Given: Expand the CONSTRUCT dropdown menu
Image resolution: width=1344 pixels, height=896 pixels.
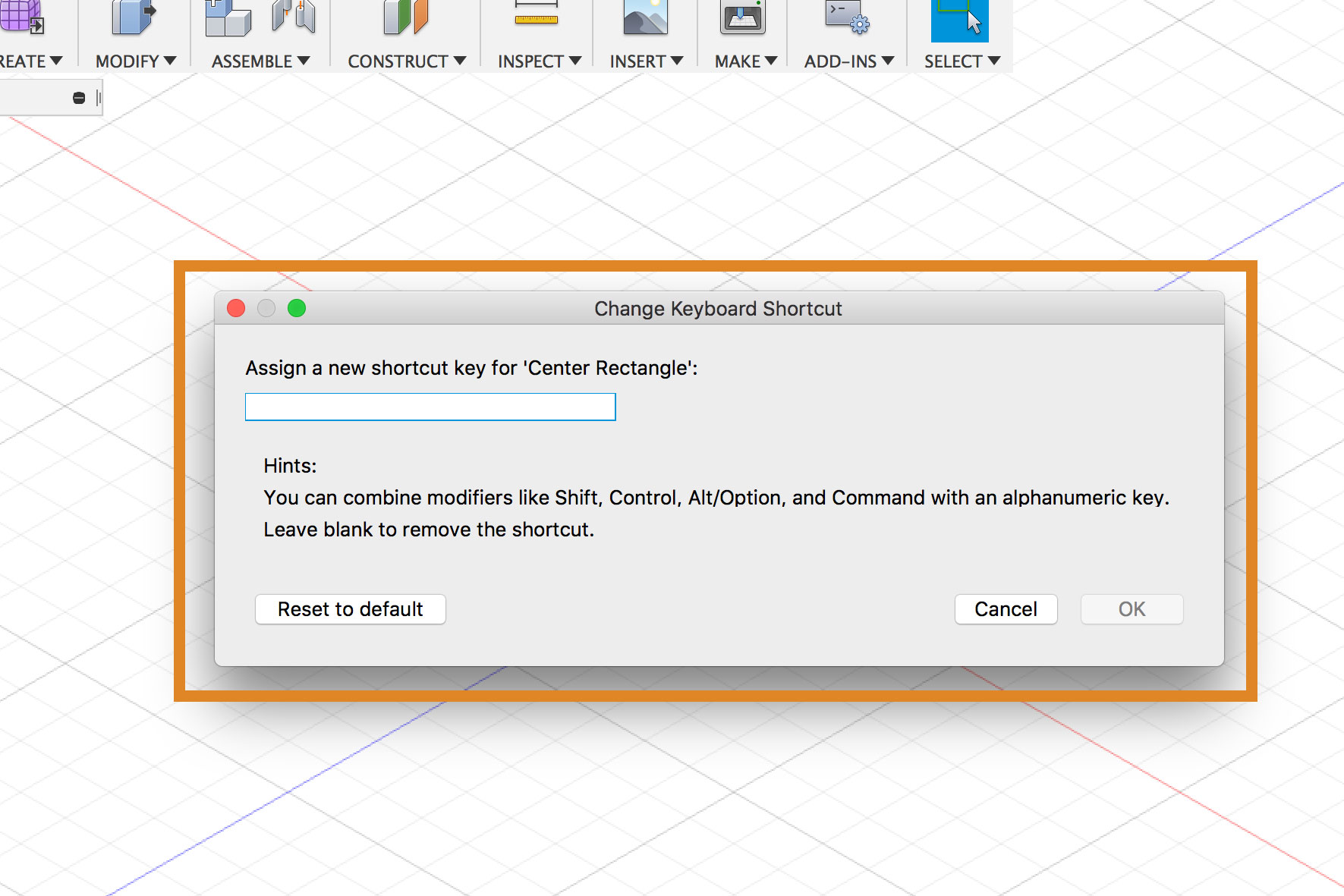Looking at the screenshot, I should [x=407, y=61].
